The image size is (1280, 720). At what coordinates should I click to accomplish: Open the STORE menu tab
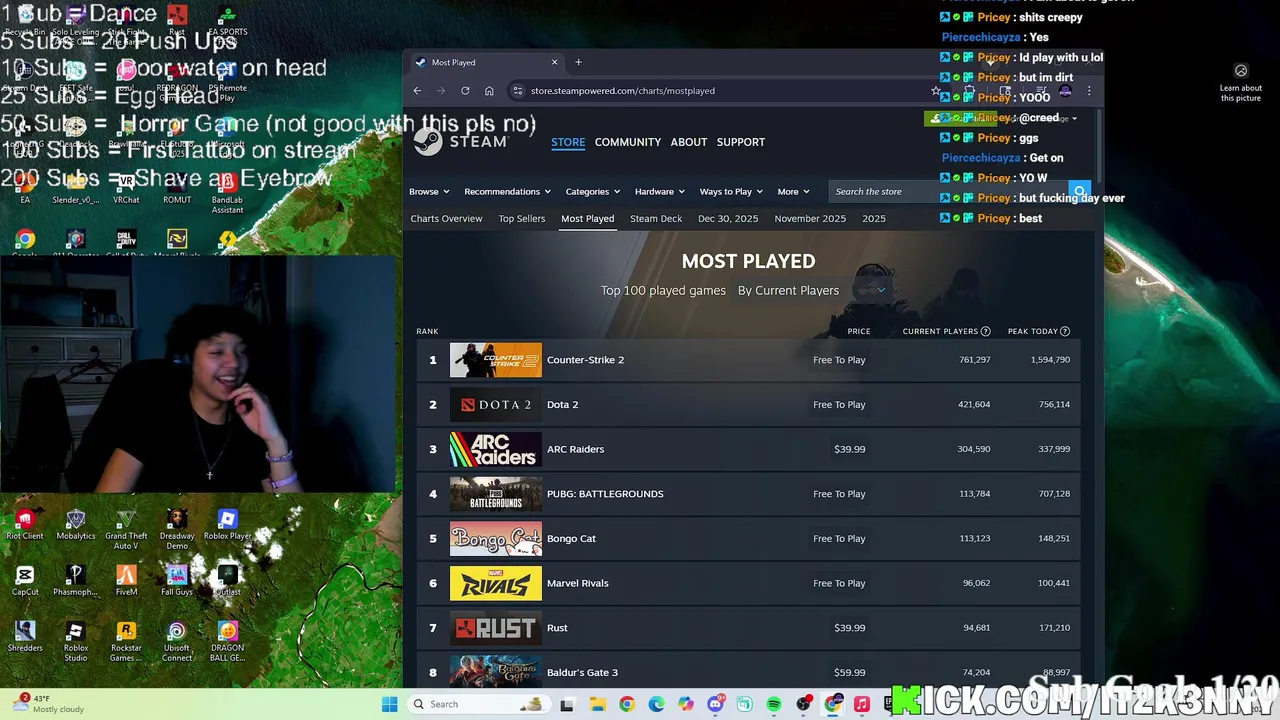pos(568,142)
